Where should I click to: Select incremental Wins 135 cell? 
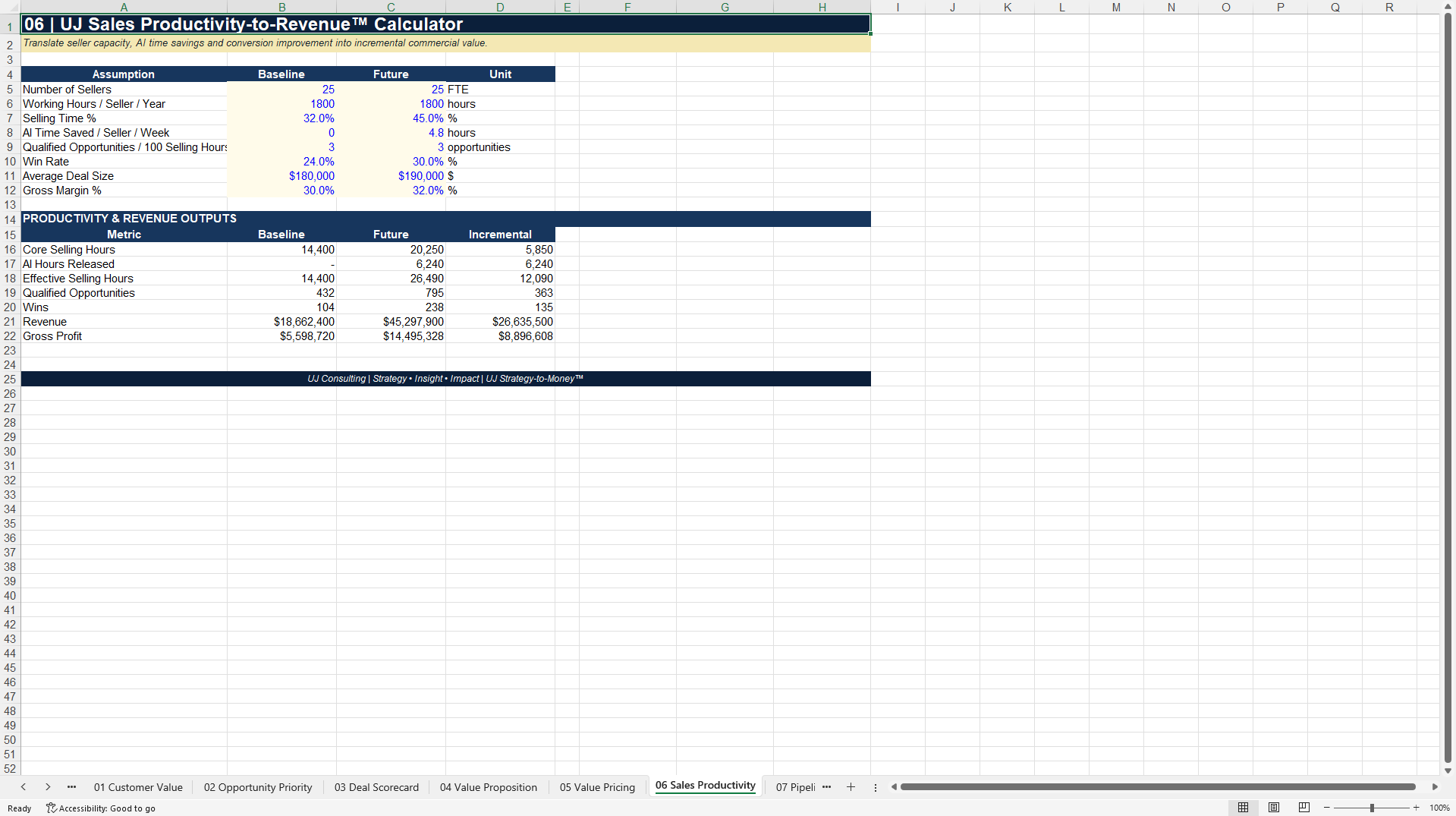500,307
